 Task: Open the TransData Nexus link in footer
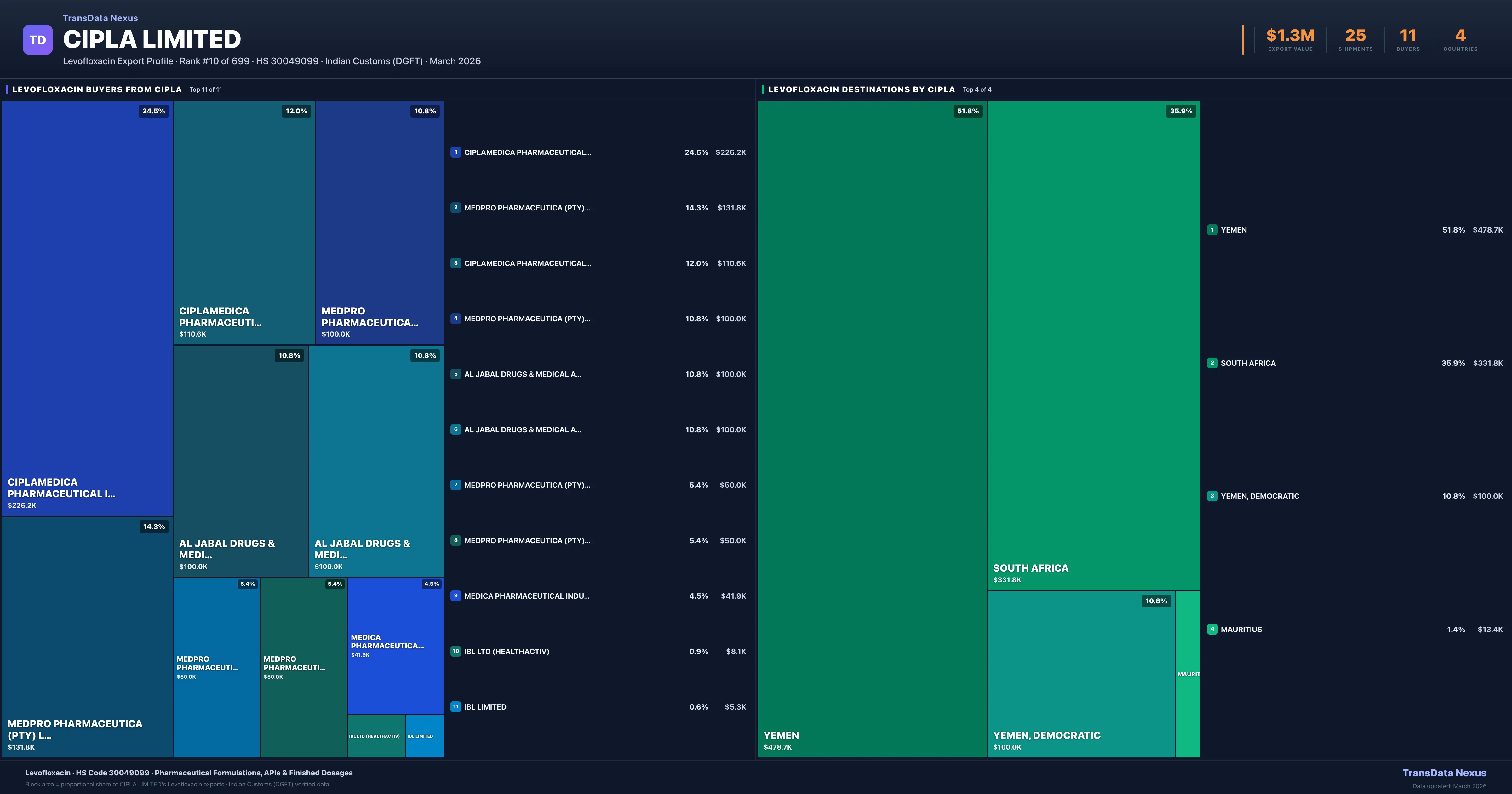(x=1445, y=773)
